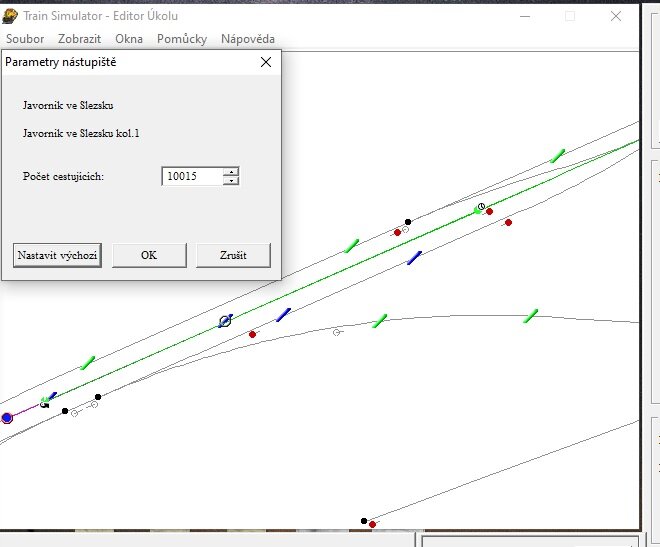
Task: Click the clock marker on the green path
Action: (x=481, y=207)
